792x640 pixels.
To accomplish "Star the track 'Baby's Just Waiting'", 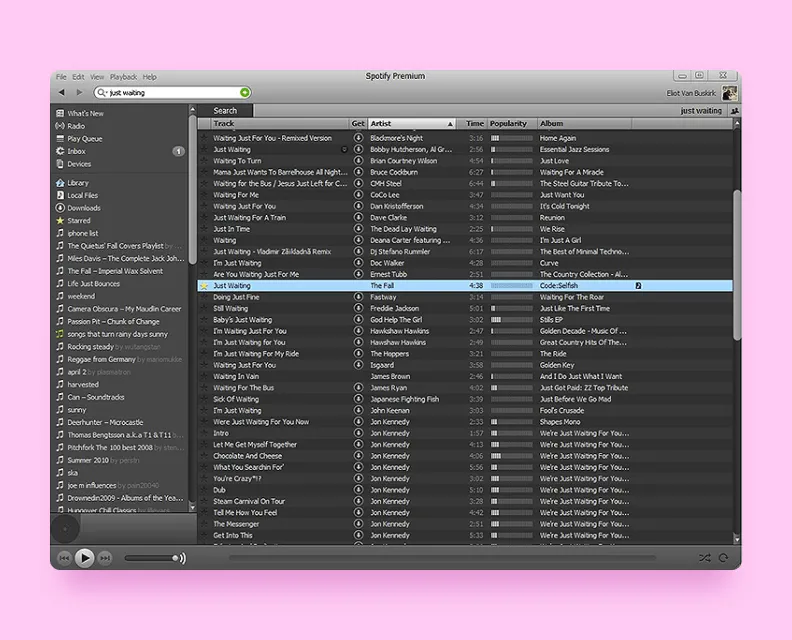I will tap(204, 320).
